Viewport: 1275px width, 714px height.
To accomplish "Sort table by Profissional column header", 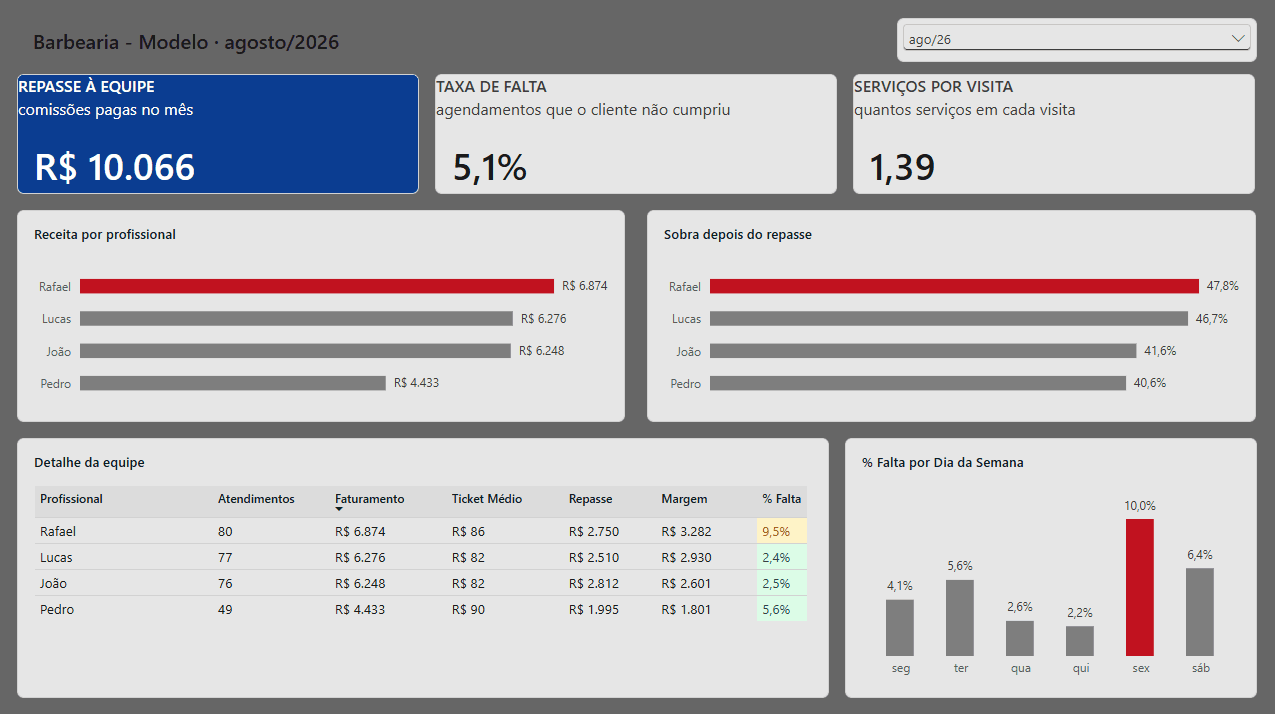I will click(71, 499).
